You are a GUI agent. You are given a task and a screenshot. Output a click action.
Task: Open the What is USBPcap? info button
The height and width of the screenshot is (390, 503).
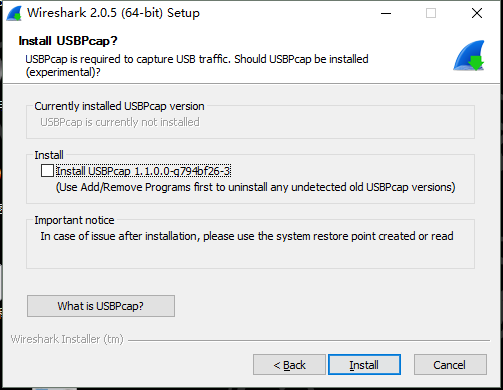pos(101,306)
